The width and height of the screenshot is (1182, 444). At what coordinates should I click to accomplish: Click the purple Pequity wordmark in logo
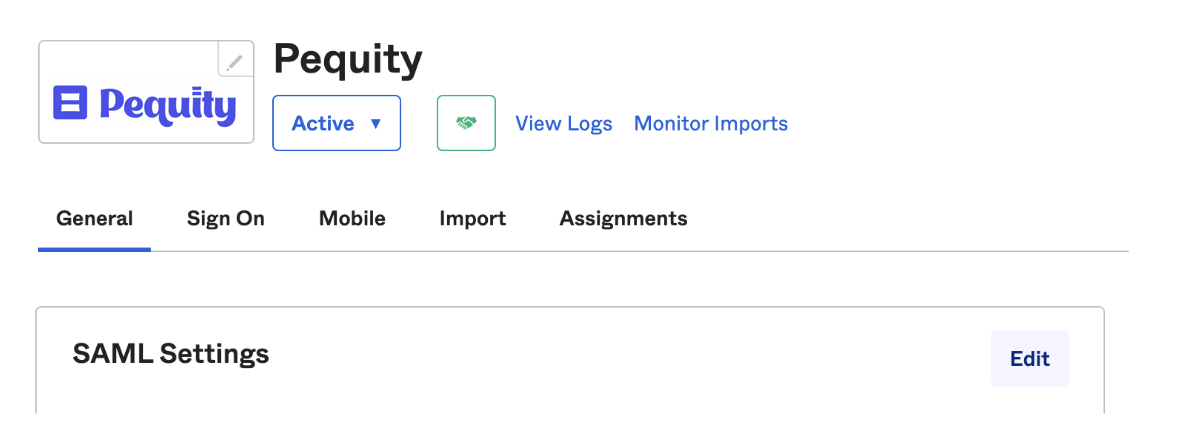(167, 106)
